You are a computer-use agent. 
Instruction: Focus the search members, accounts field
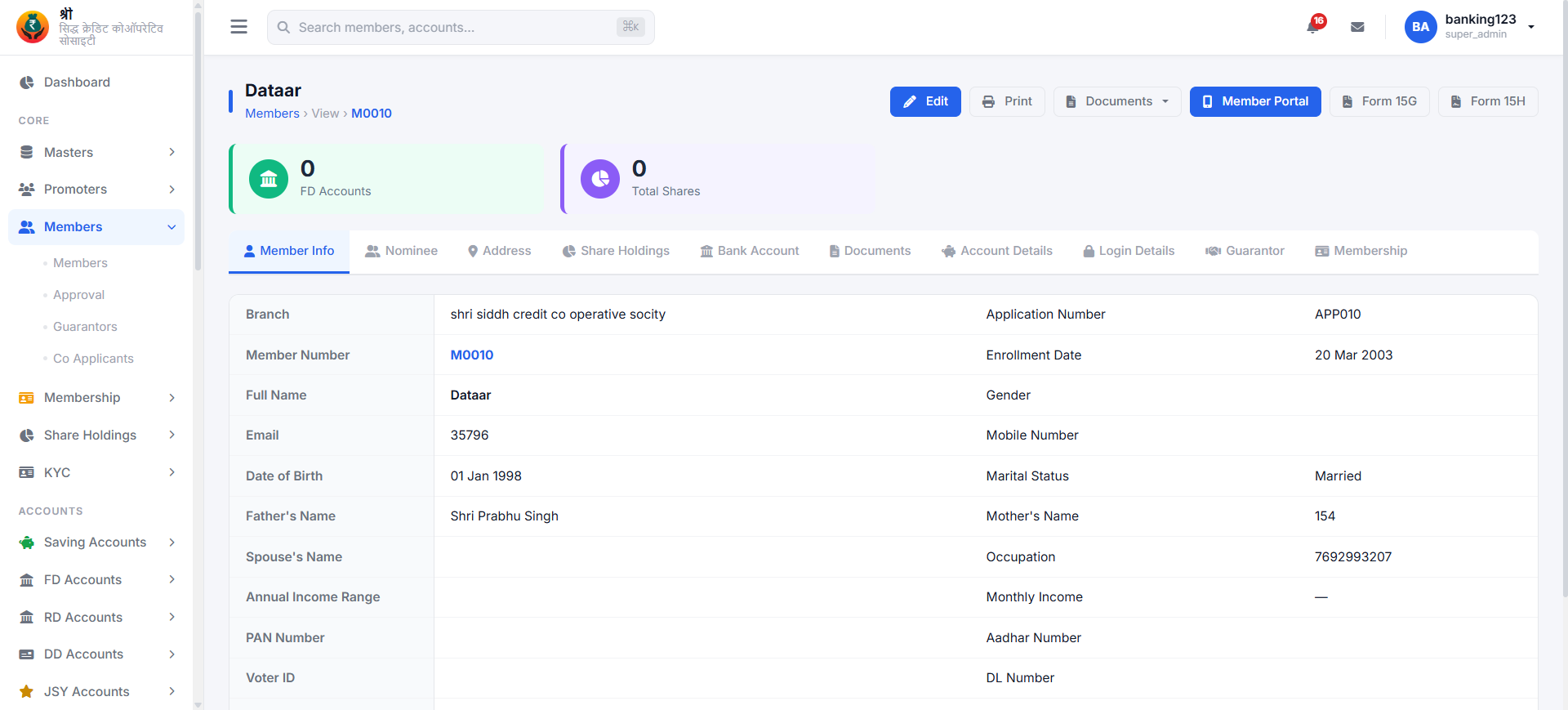point(461,27)
